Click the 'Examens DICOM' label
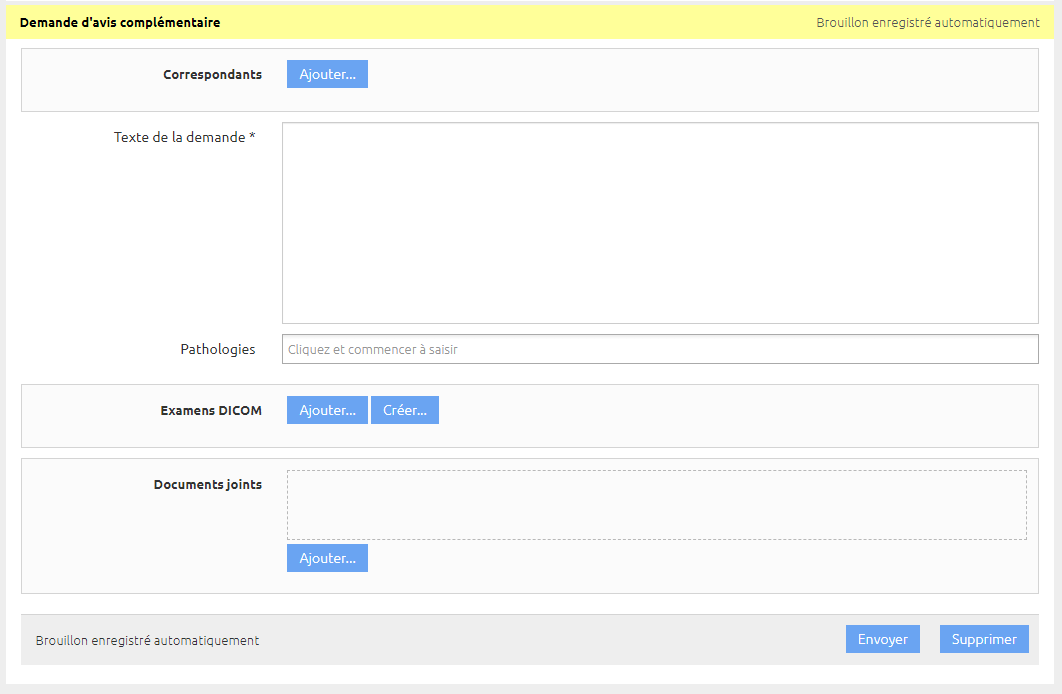 click(211, 410)
